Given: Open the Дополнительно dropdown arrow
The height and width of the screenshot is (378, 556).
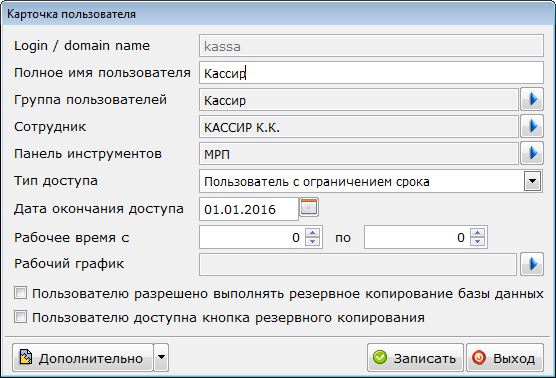Looking at the screenshot, I should point(161,357).
